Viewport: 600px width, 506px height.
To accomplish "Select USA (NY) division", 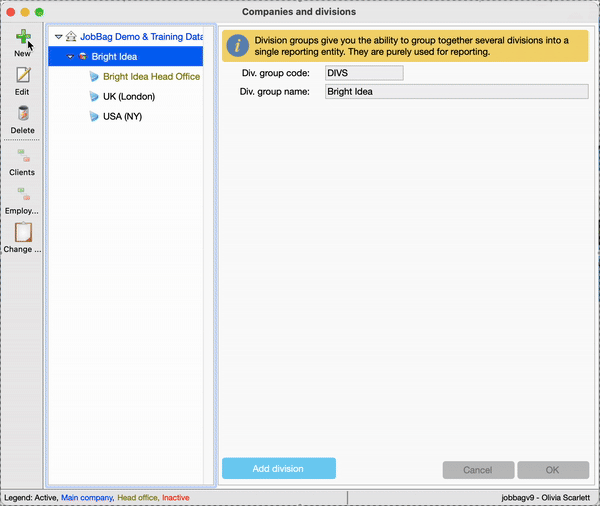I will click(122, 116).
